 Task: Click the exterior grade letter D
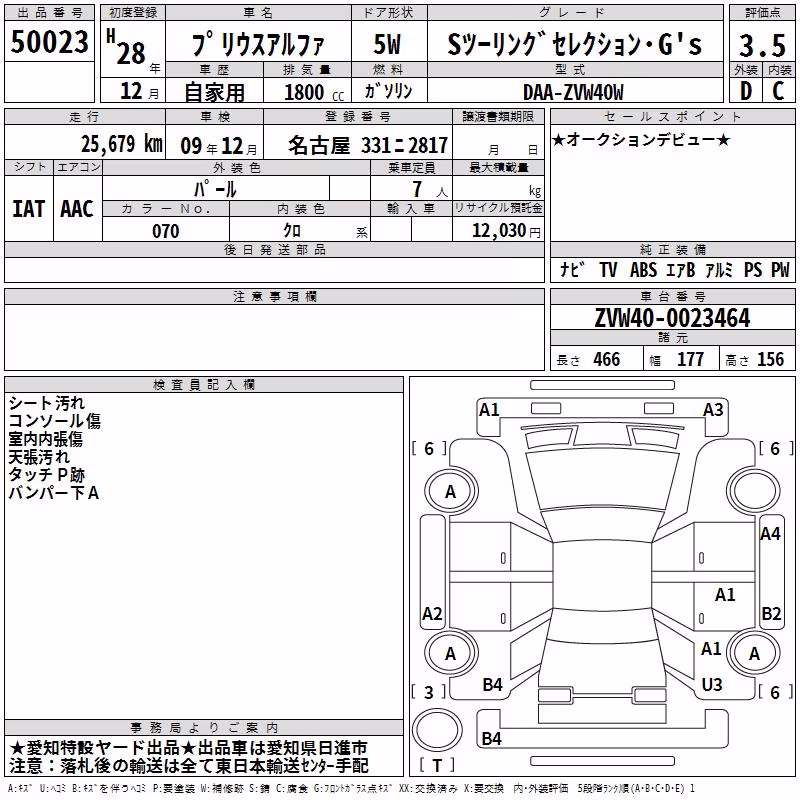click(x=745, y=91)
